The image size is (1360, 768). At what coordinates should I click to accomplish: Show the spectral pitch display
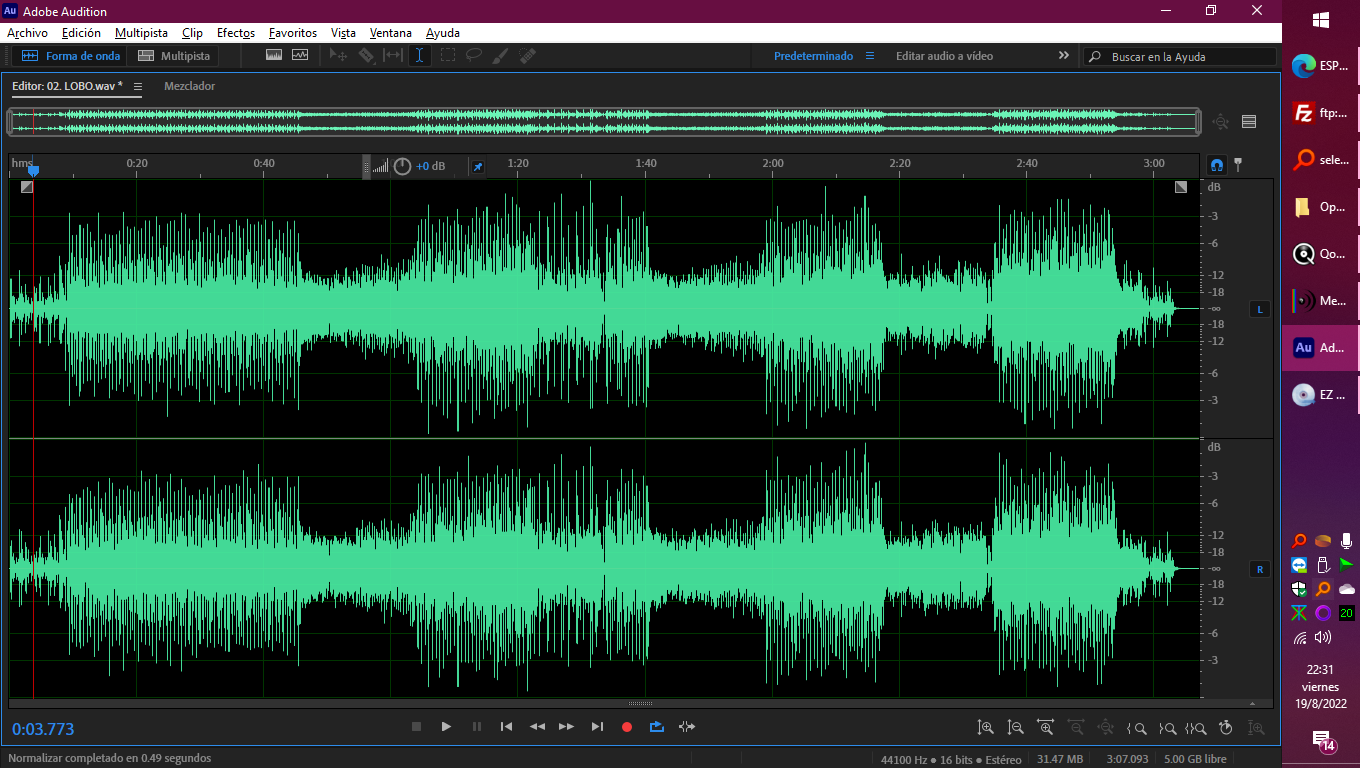coord(300,56)
